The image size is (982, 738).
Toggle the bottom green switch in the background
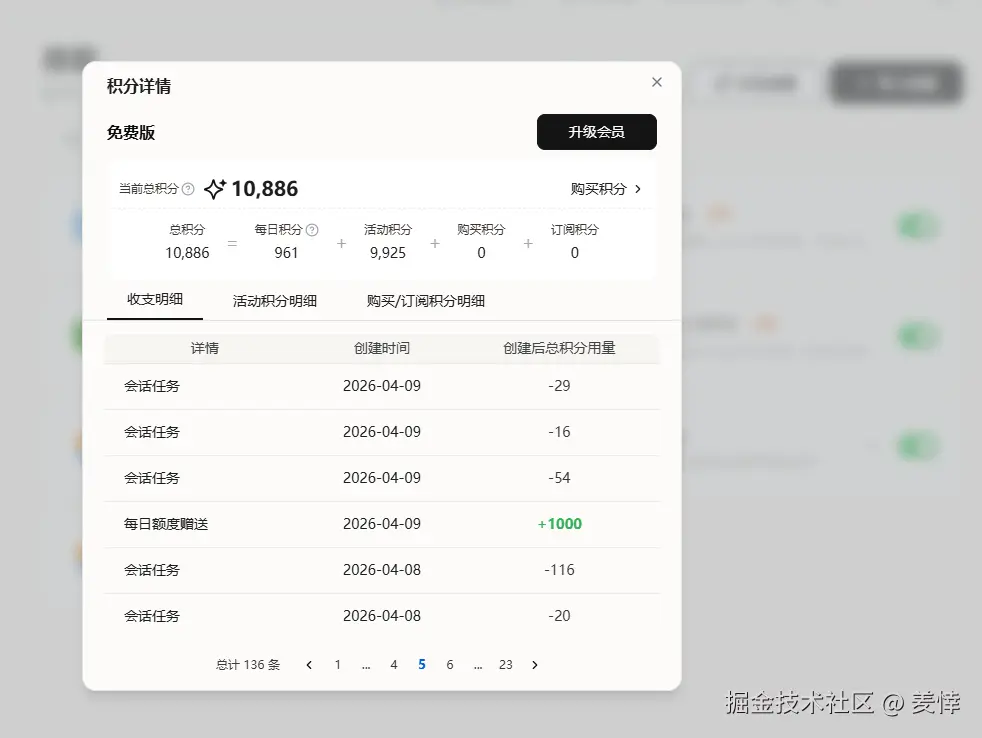coord(918,446)
